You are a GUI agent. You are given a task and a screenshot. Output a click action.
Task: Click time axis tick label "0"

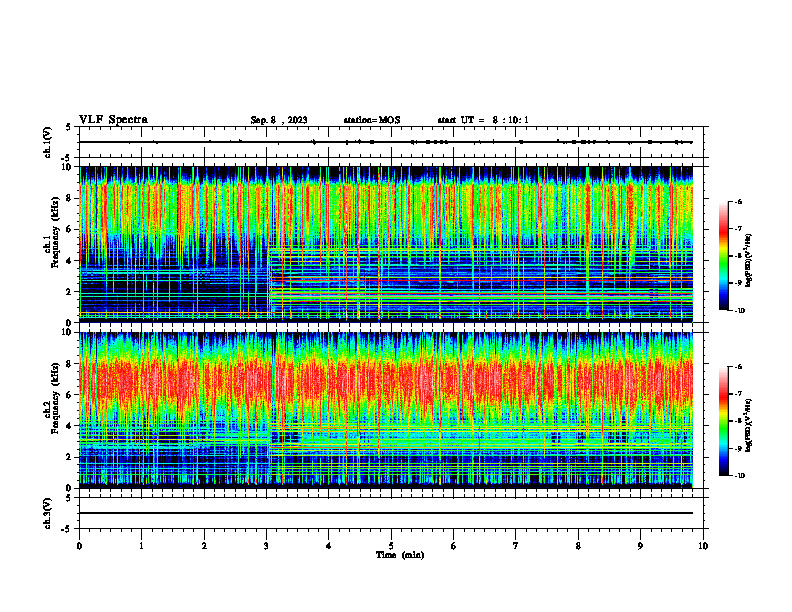point(79,546)
